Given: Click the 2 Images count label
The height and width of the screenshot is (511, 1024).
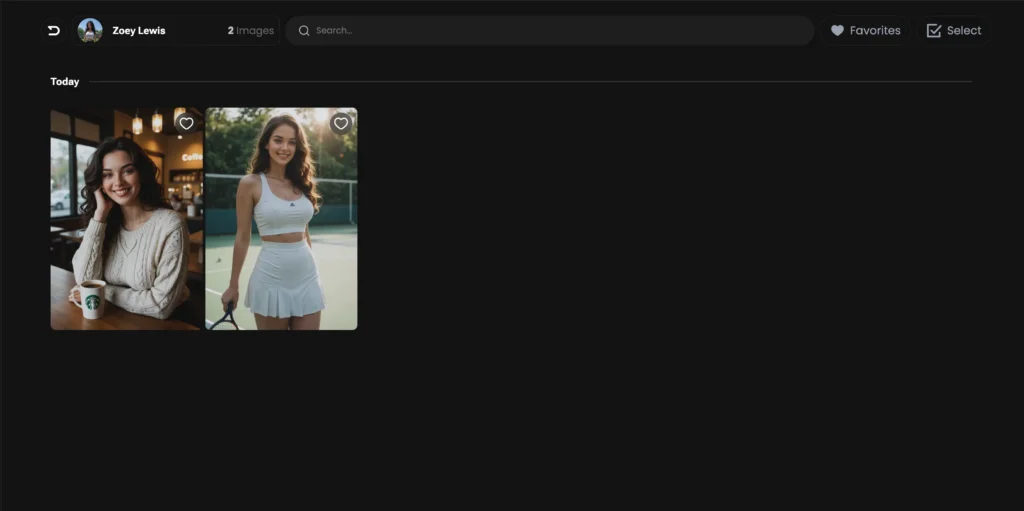Looking at the screenshot, I should pos(251,31).
